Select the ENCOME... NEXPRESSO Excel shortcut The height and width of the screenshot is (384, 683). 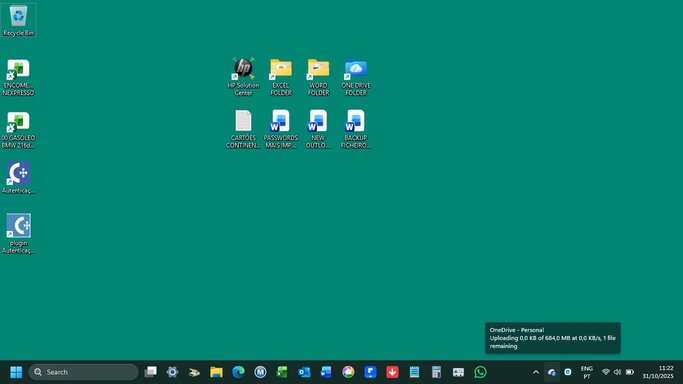point(18,77)
